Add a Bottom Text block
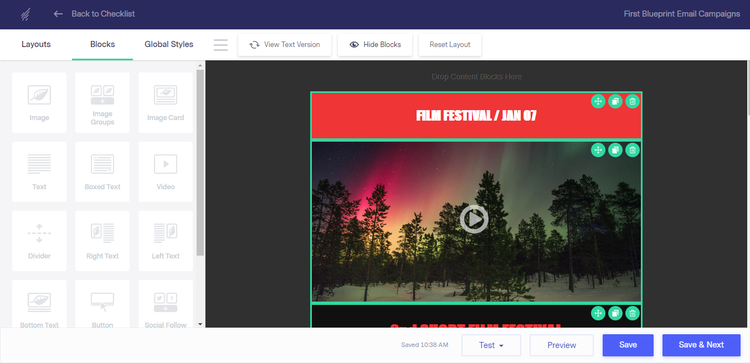Screen dimensions: 750x363 pyautogui.click(x=39, y=304)
